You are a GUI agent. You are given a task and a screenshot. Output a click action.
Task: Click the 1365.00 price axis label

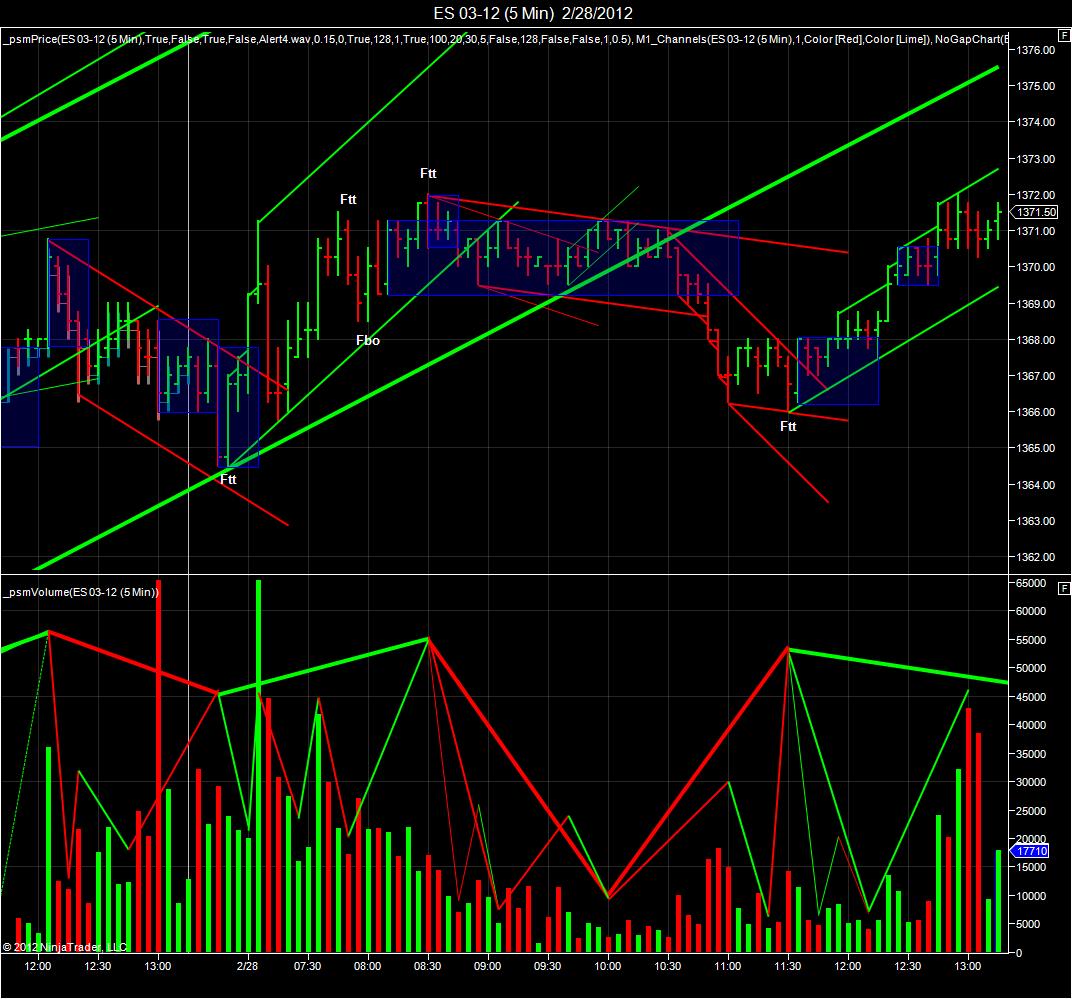[1036, 449]
